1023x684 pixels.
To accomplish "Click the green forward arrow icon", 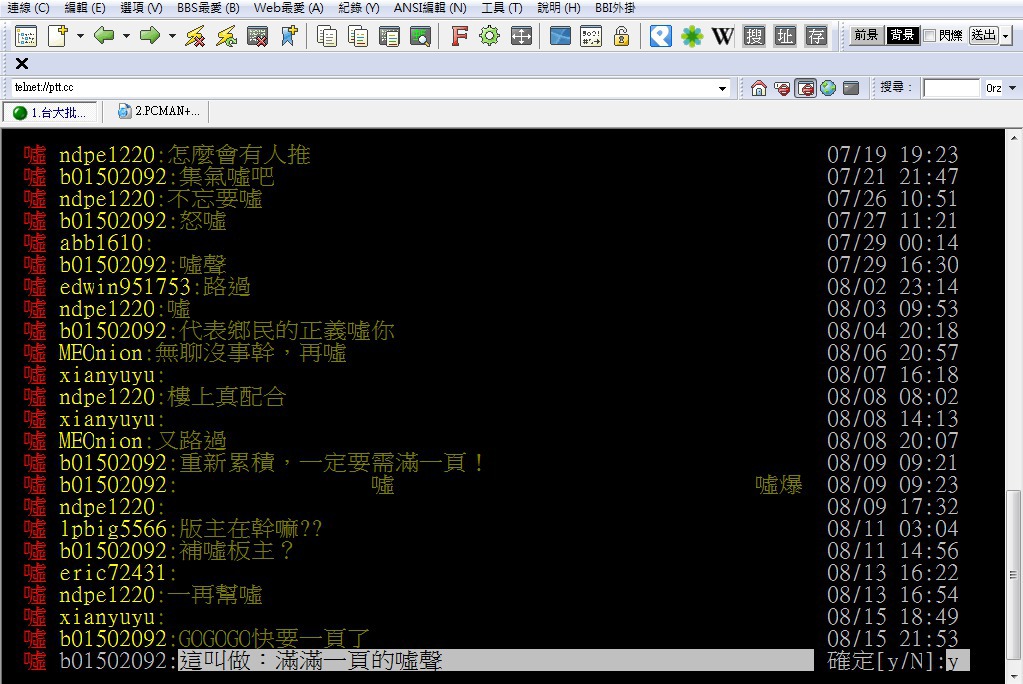I will pyautogui.click(x=150, y=35).
